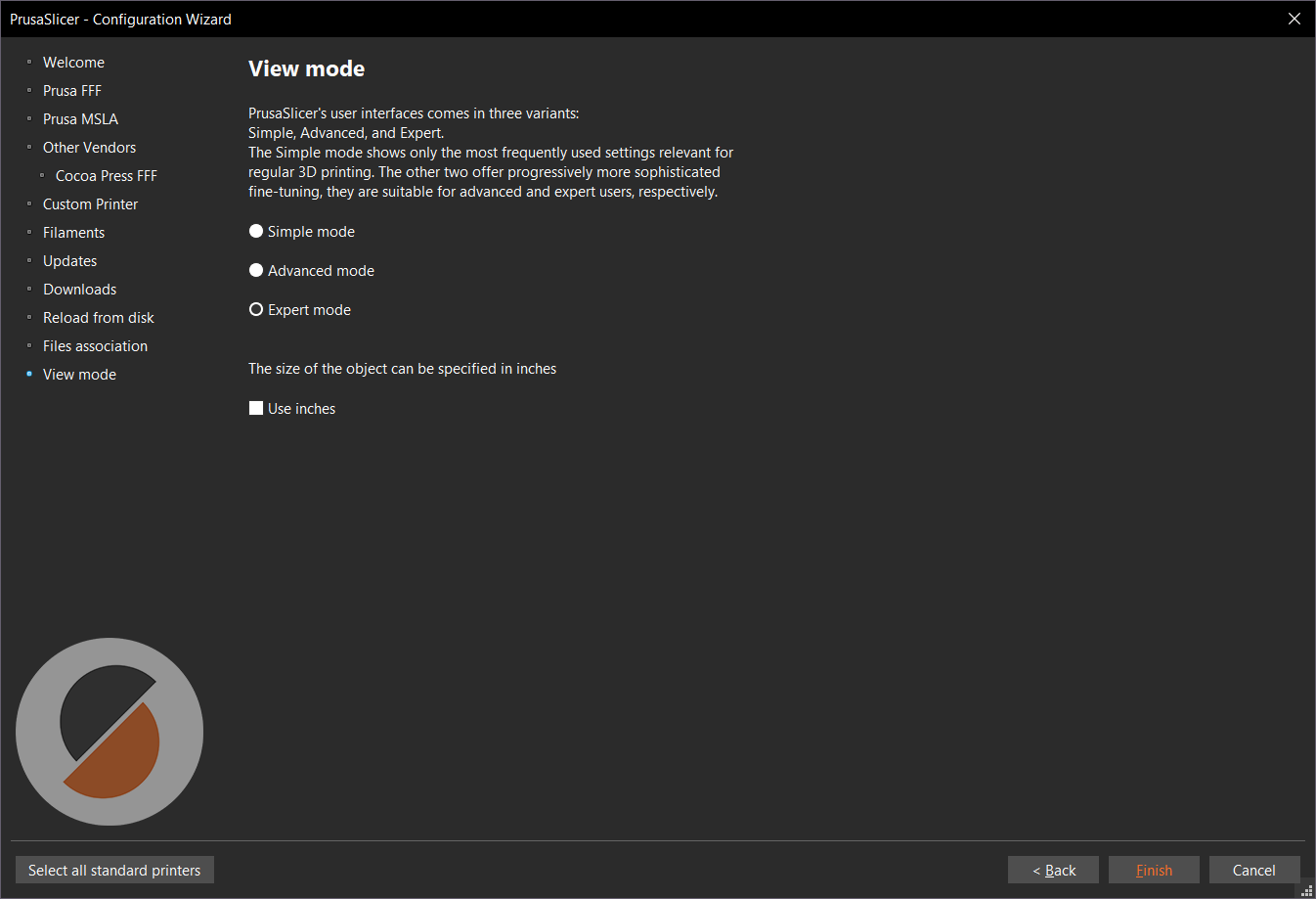Viewport: 1316px width, 899px height.
Task: Click the PrusaSlicer logo graphic
Action: [110, 732]
